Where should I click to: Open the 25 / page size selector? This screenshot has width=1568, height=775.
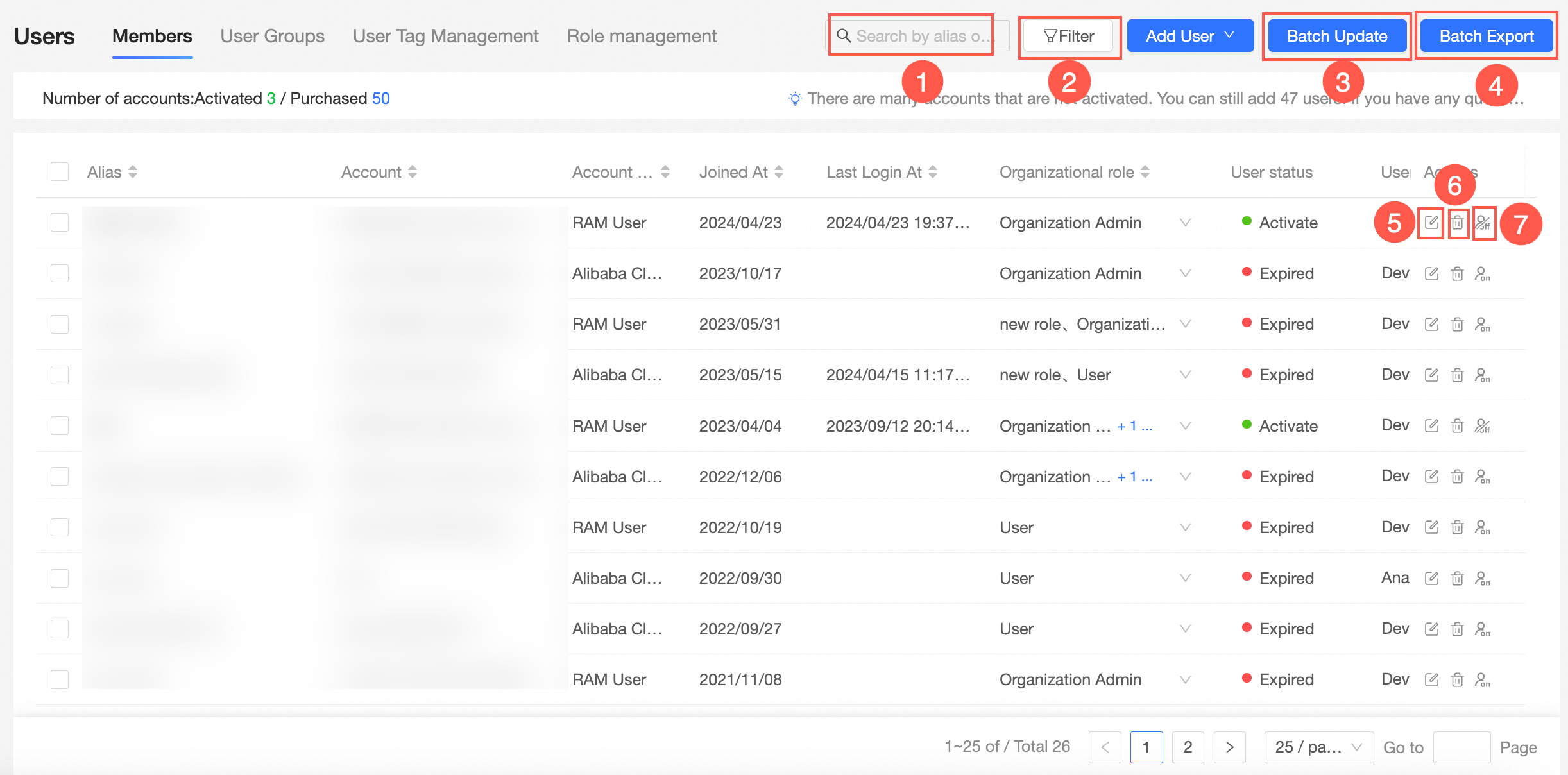point(1318,747)
